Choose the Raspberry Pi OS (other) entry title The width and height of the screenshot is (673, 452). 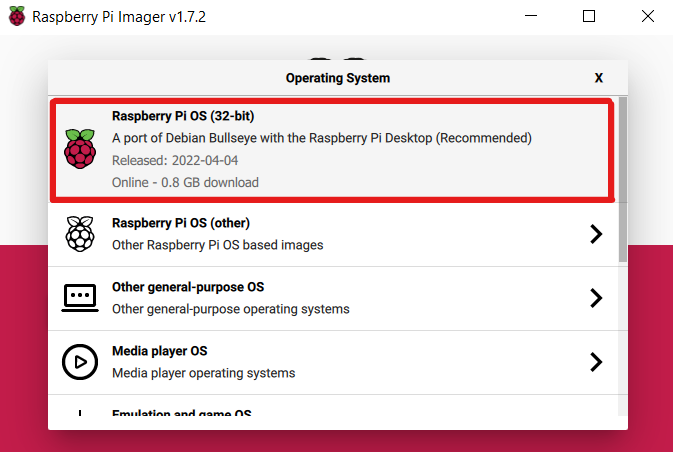pos(181,223)
